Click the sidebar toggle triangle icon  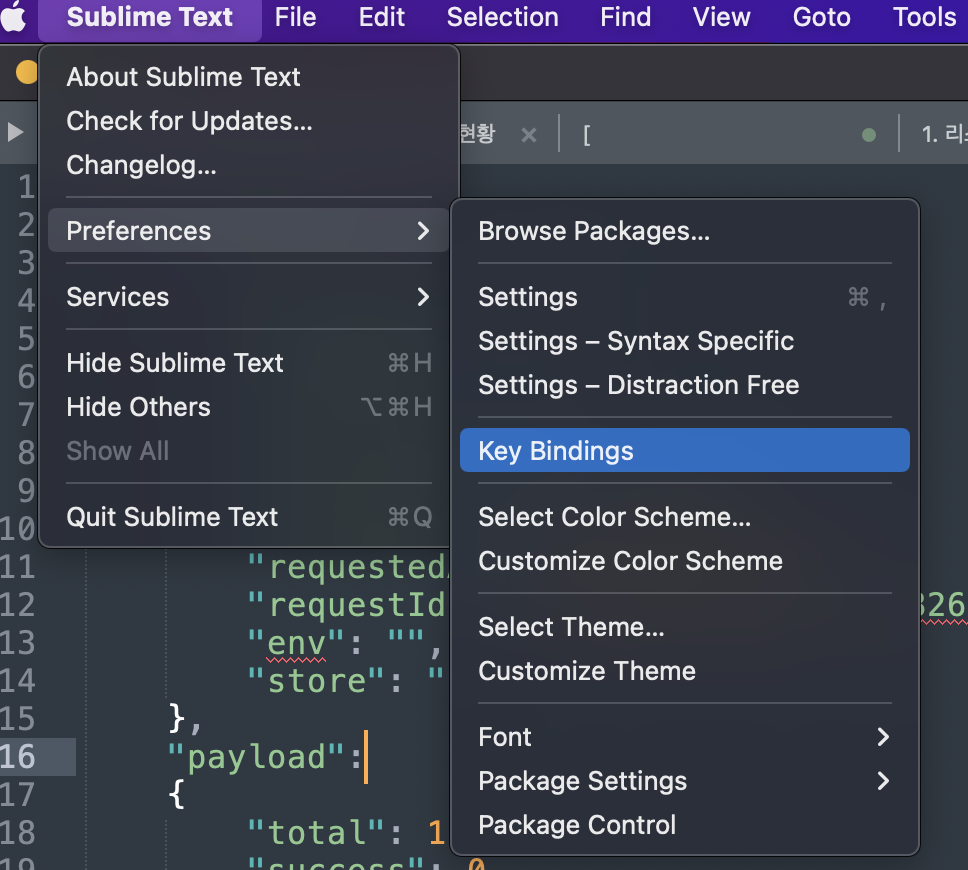(x=15, y=132)
